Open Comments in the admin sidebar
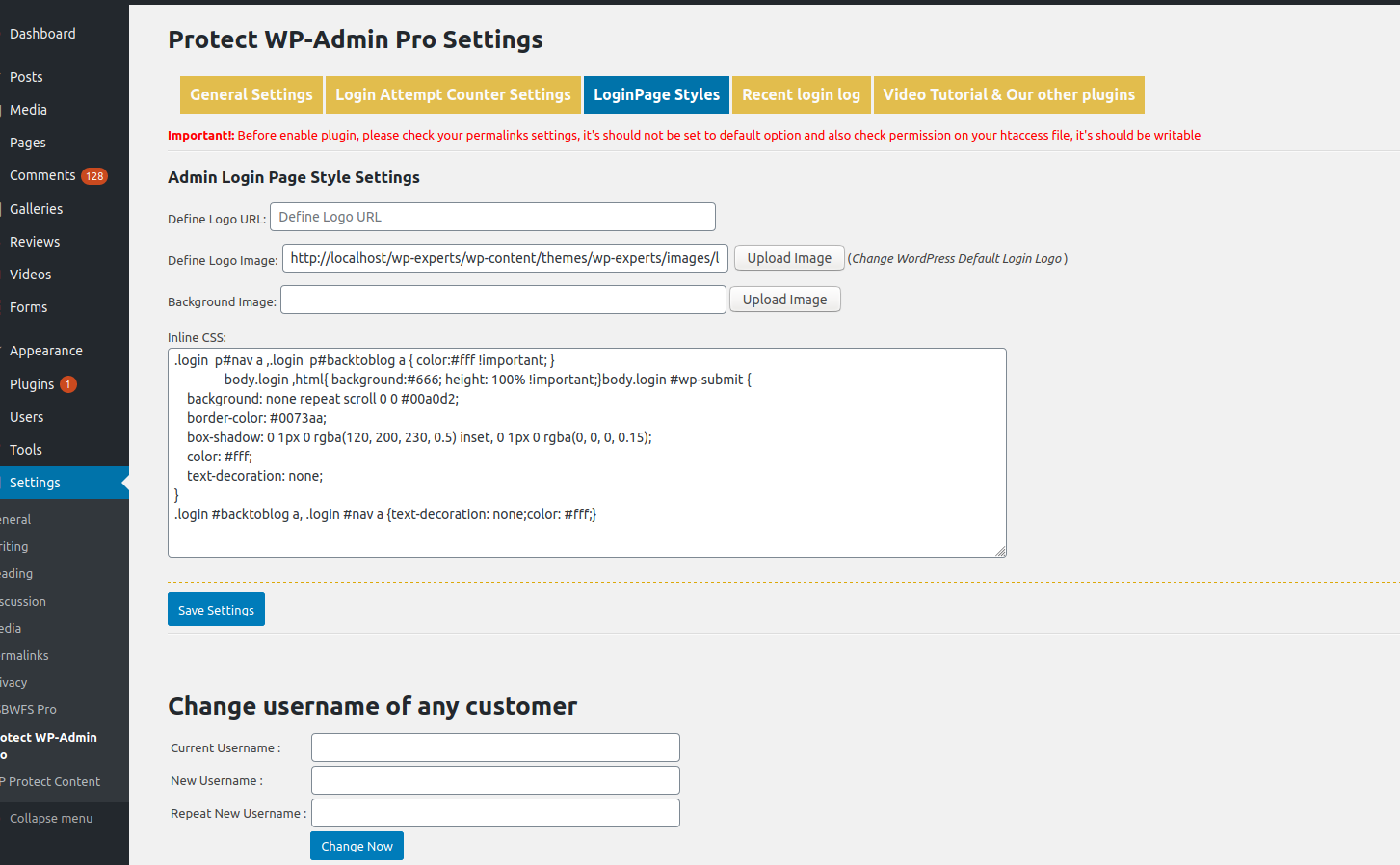This screenshot has height=865, width=1400. click(x=42, y=175)
